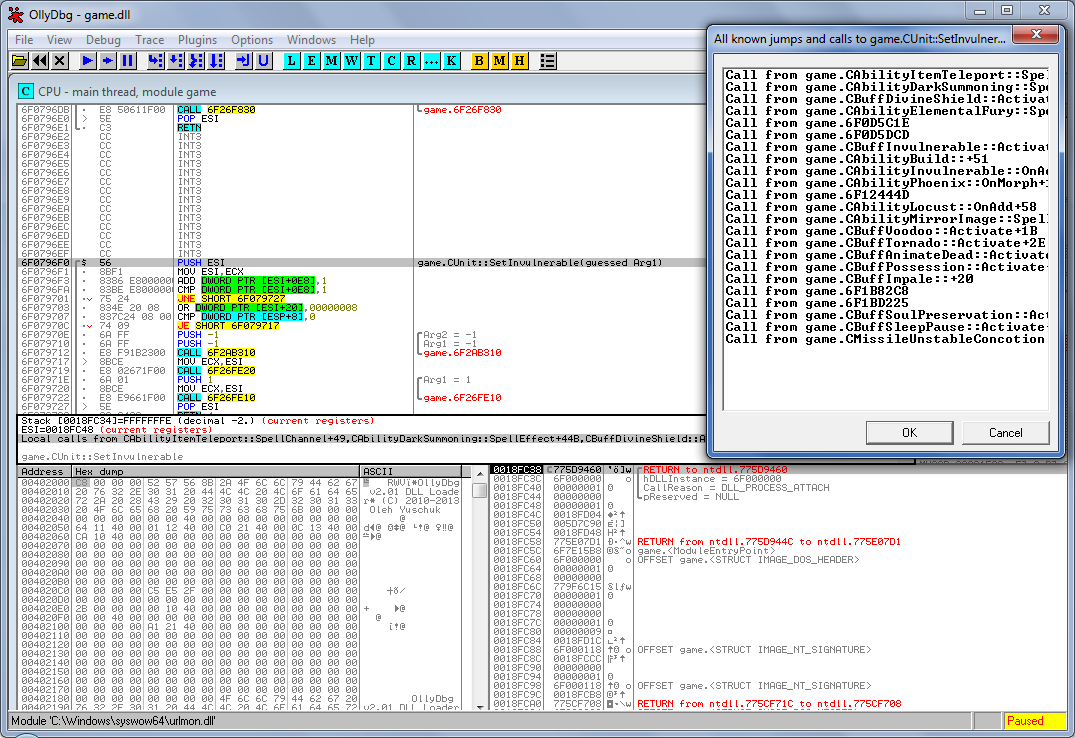Show Log window with the L button
This screenshot has height=738, width=1075.
click(291, 61)
